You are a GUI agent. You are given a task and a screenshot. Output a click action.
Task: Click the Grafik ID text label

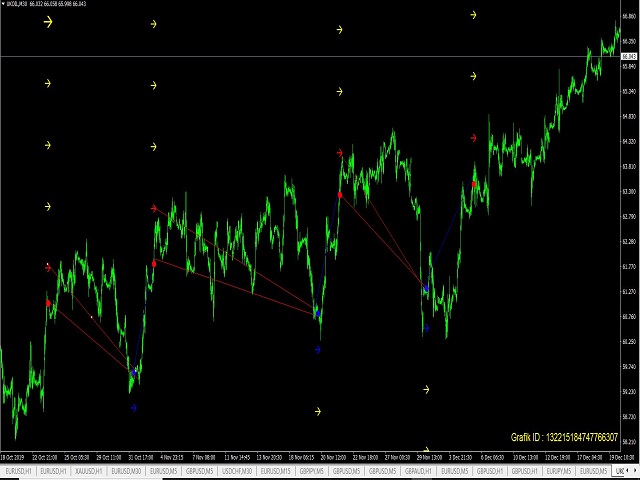pos(564,437)
